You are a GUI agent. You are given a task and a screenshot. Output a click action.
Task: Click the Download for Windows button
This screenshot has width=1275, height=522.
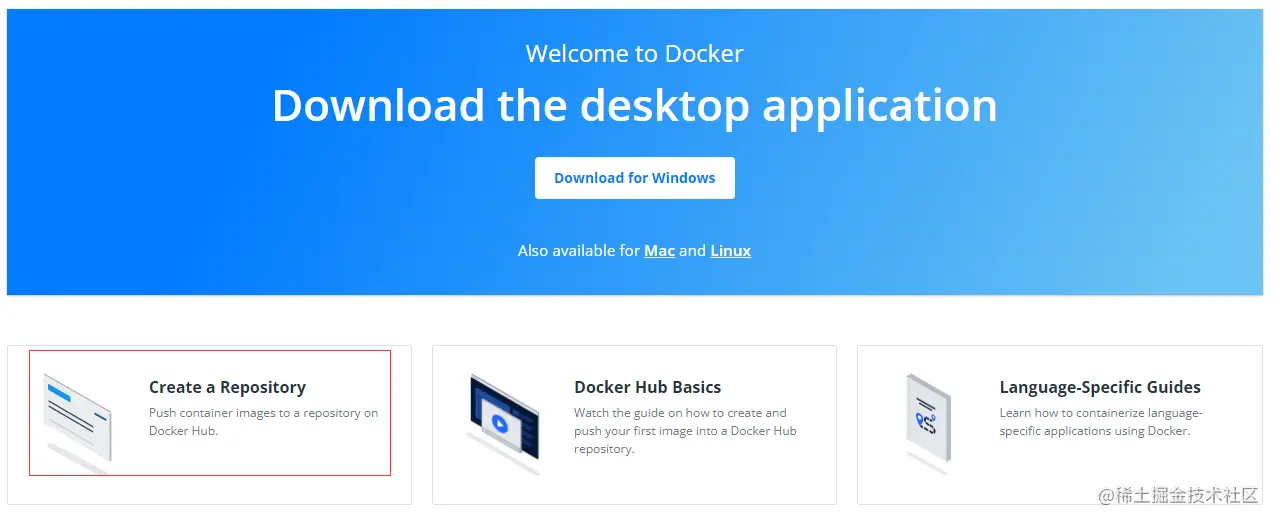634,178
